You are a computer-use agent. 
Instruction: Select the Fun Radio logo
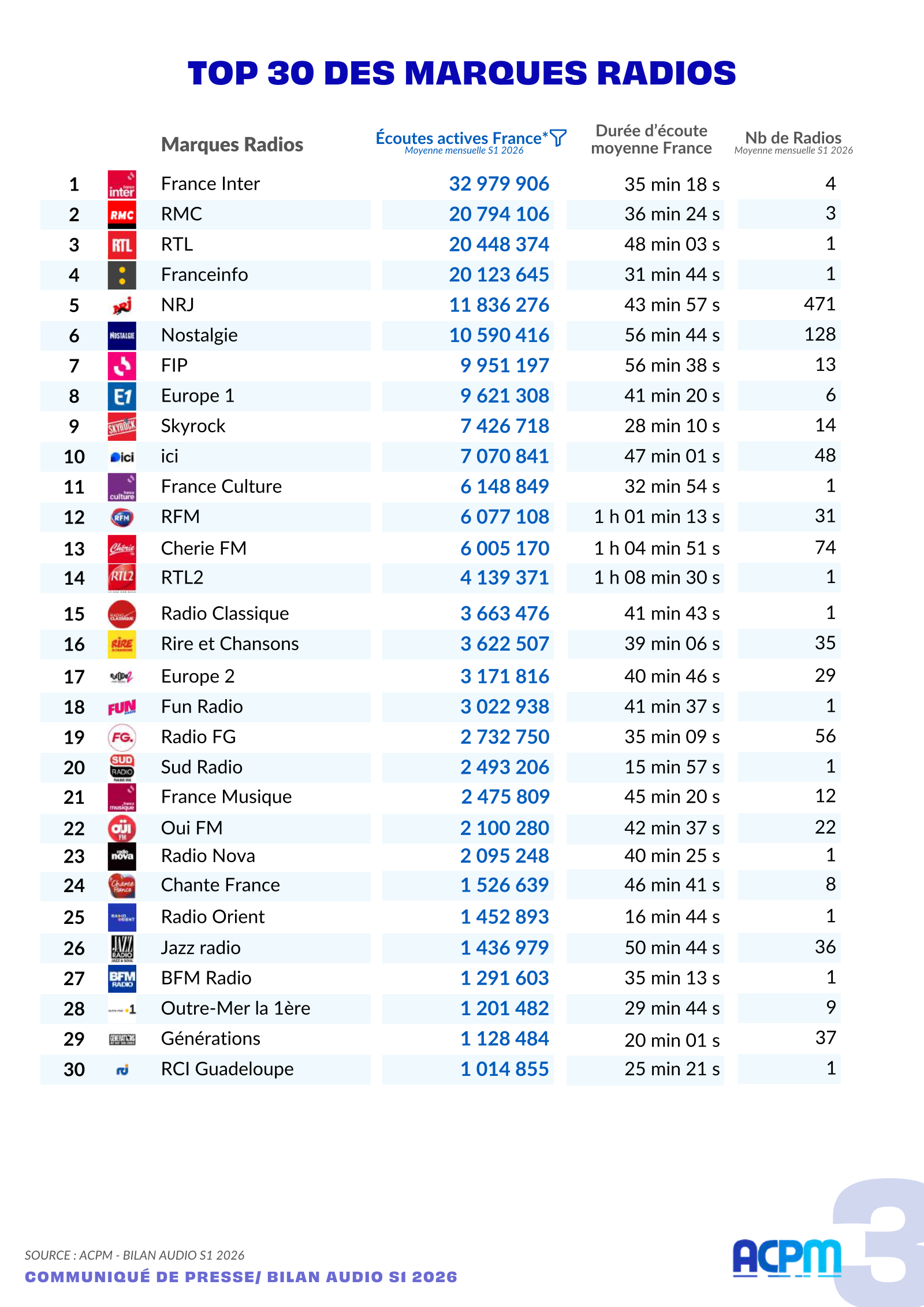(x=122, y=707)
